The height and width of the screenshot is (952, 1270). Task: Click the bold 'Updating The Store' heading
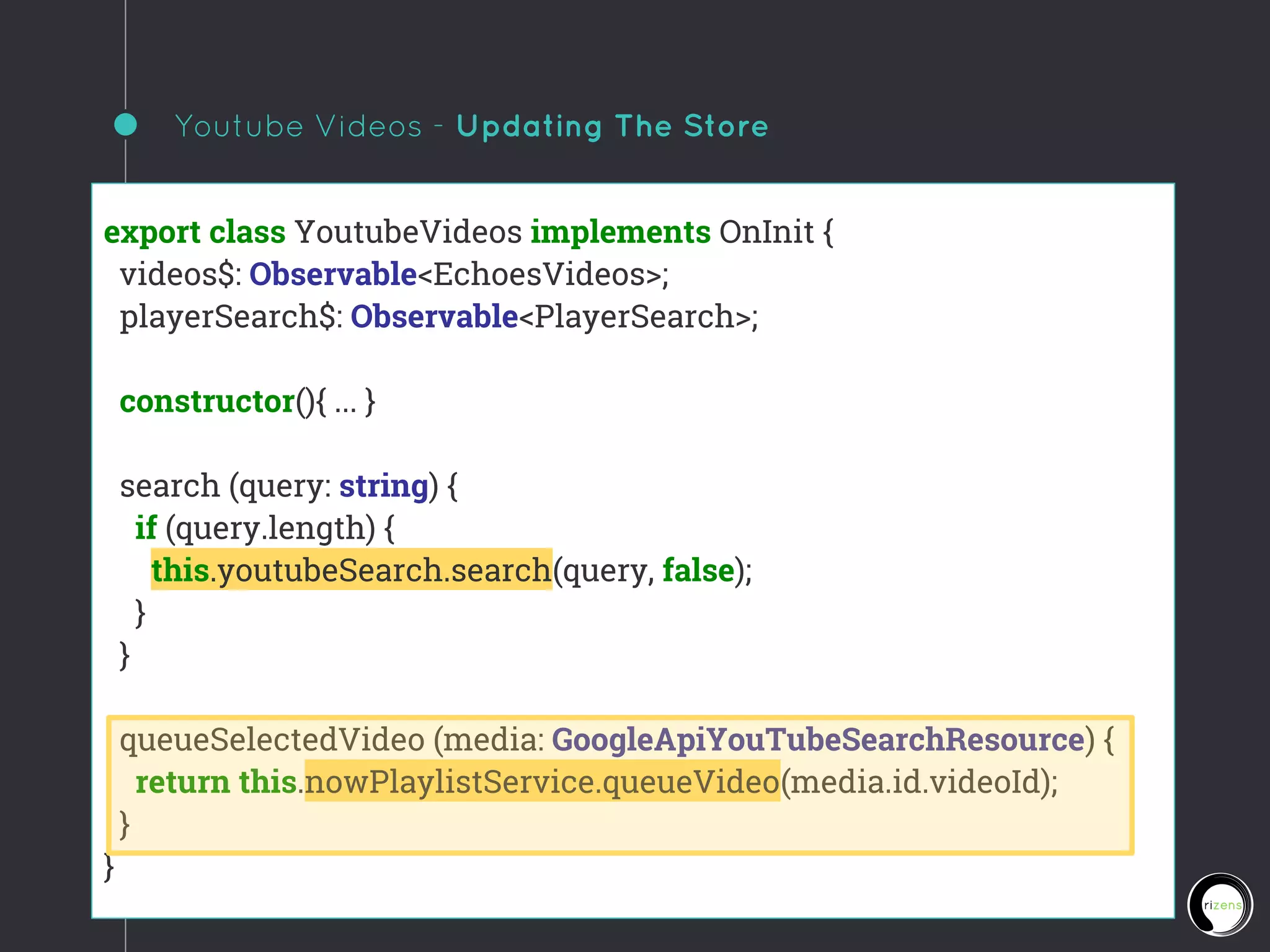pyautogui.click(x=613, y=127)
